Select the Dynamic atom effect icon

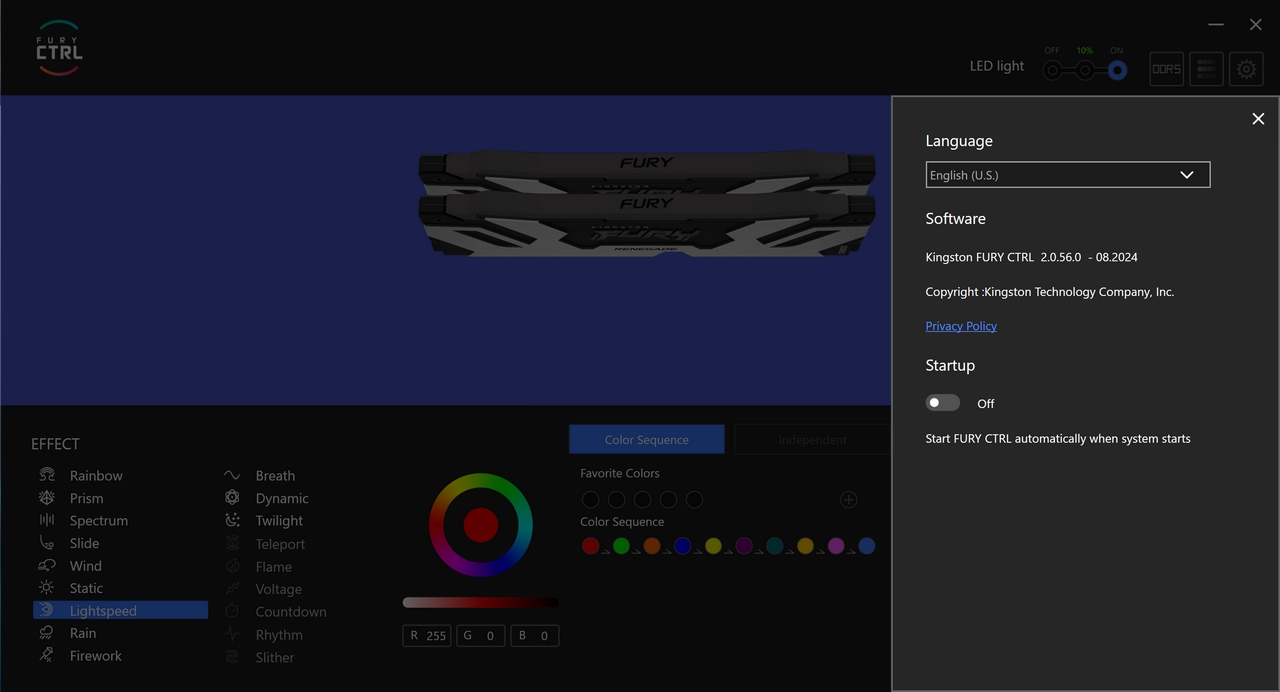click(x=232, y=498)
